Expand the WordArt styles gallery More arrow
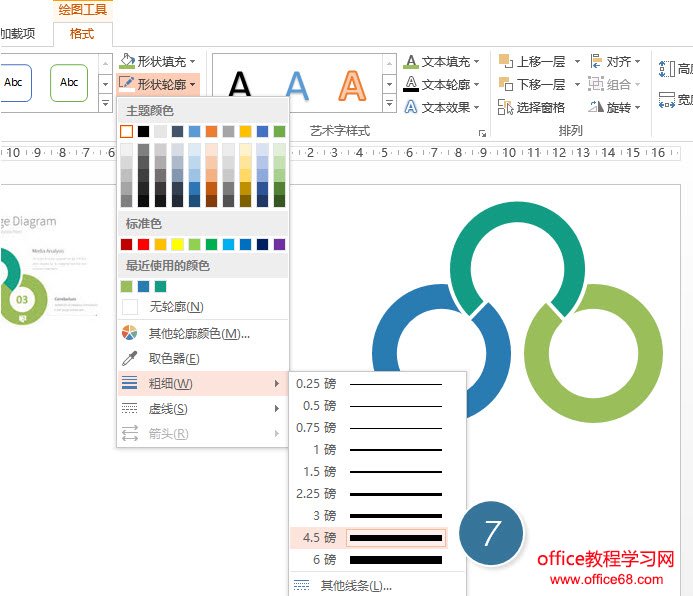This screenshot has height=596, width=693. [389, 104]
